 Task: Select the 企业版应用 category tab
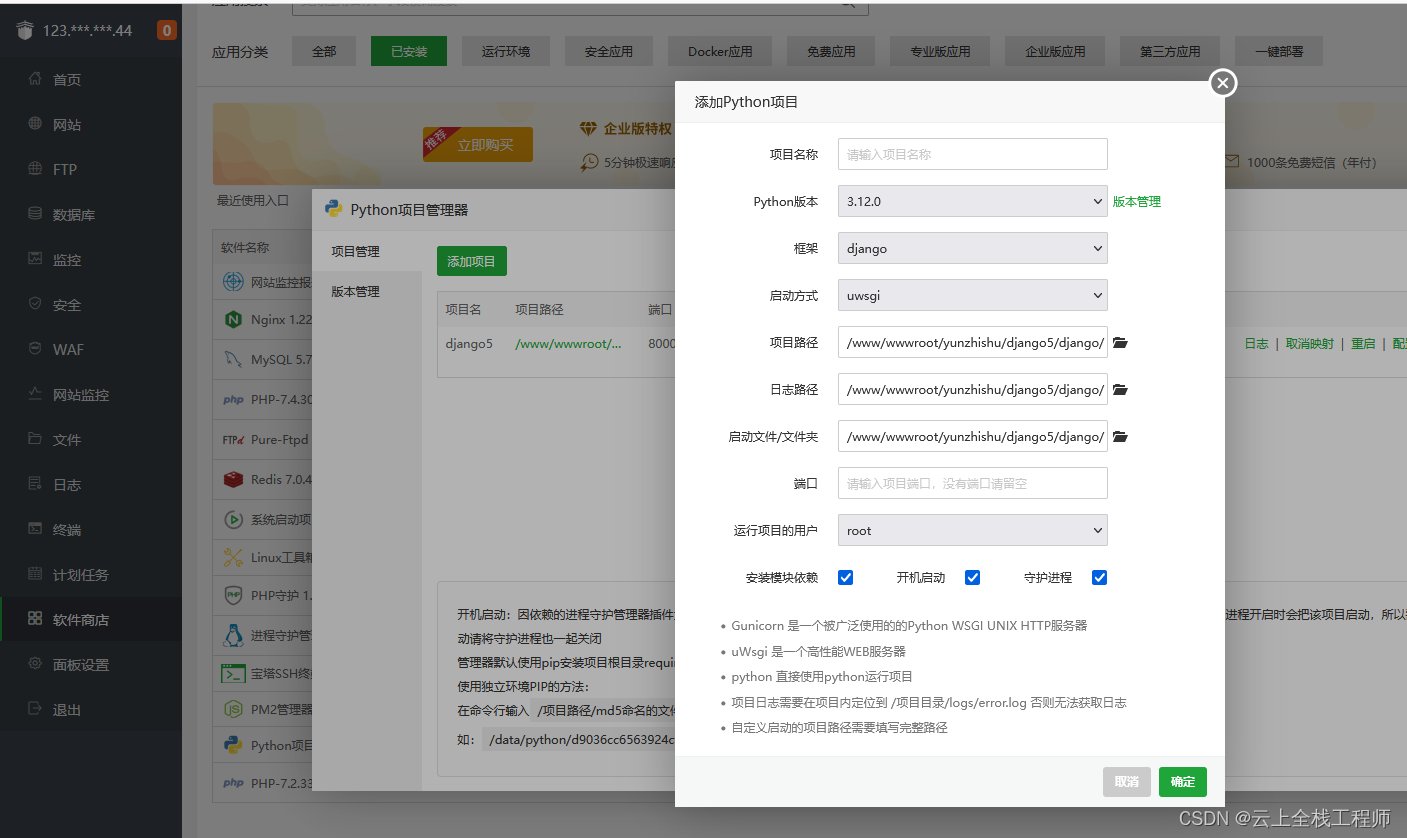coord(1056,51)
